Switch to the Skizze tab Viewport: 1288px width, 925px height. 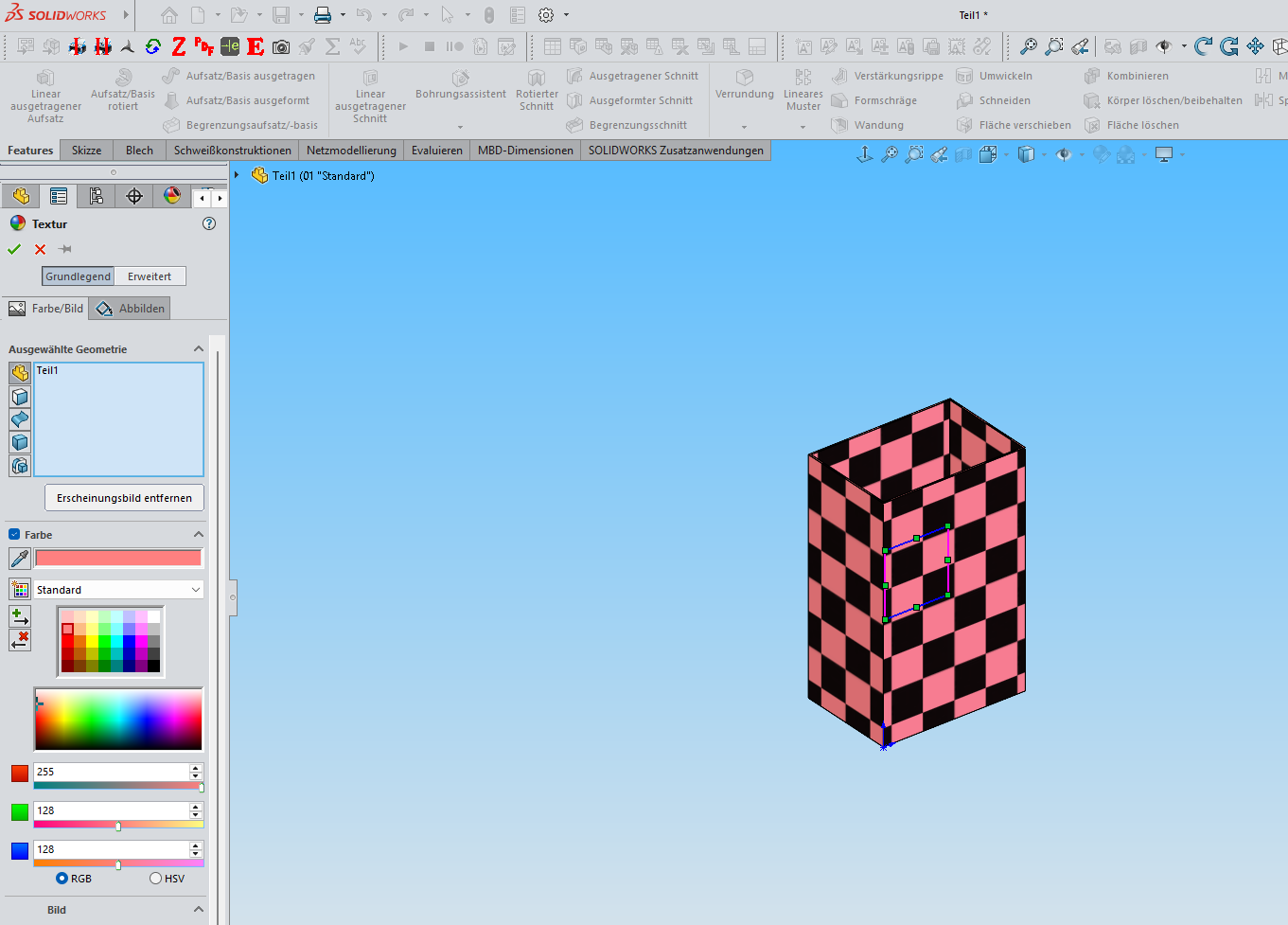pos(86,151)
